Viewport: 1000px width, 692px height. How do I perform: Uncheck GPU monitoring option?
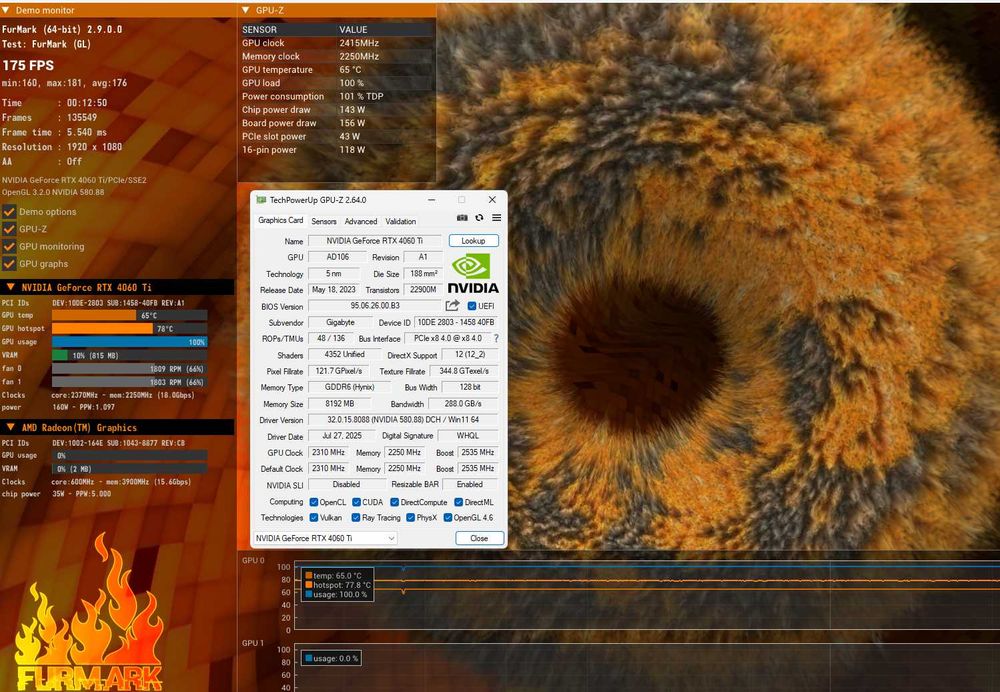pyautogui.click(x=9, y=246)
